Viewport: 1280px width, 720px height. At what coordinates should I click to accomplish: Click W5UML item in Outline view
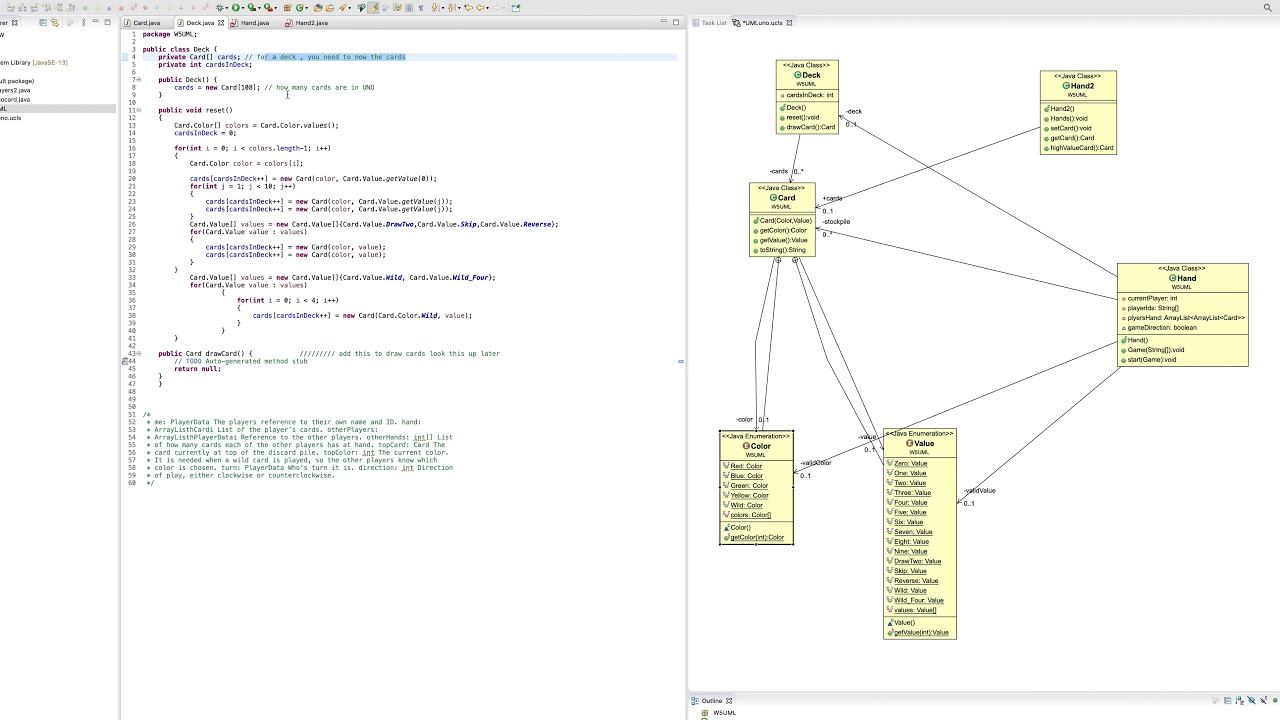pos(724,713)
